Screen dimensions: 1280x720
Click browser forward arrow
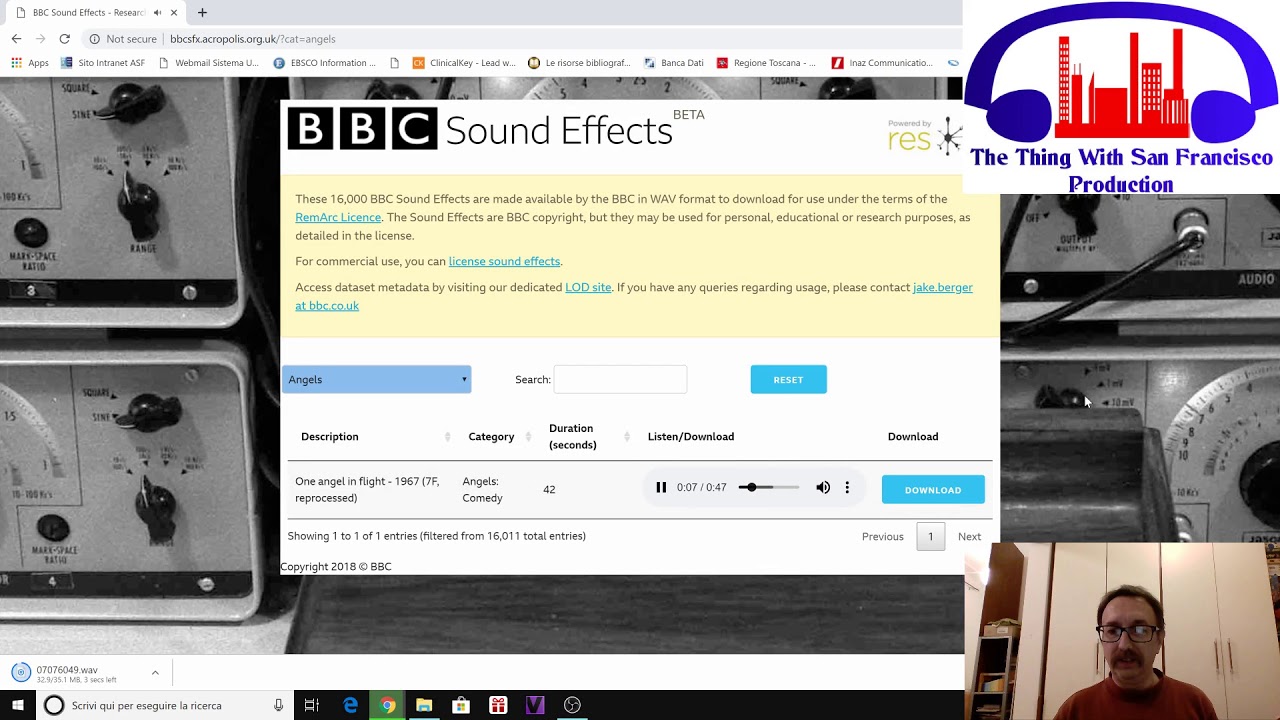[x=40, y=39]
